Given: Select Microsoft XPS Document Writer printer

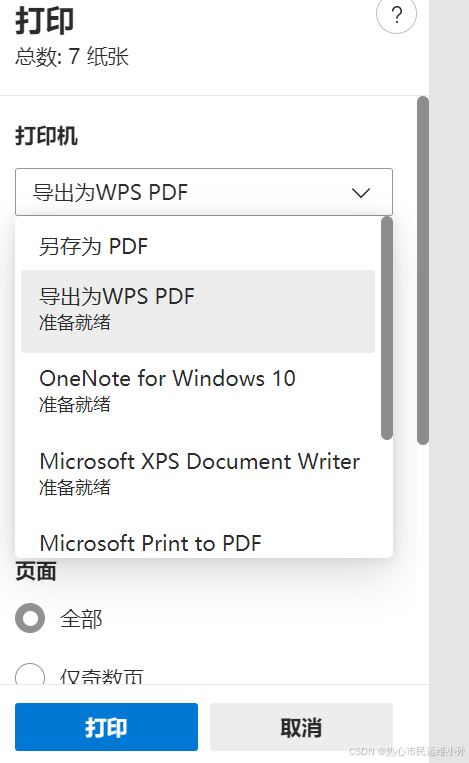Looking at the screenshot, I should tap(198, 474).
